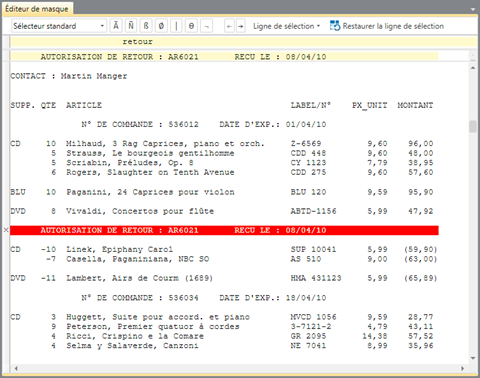Click the Ø non-blank selector icon
Viewport: 480px width, 378px height.
coord(161,26)
